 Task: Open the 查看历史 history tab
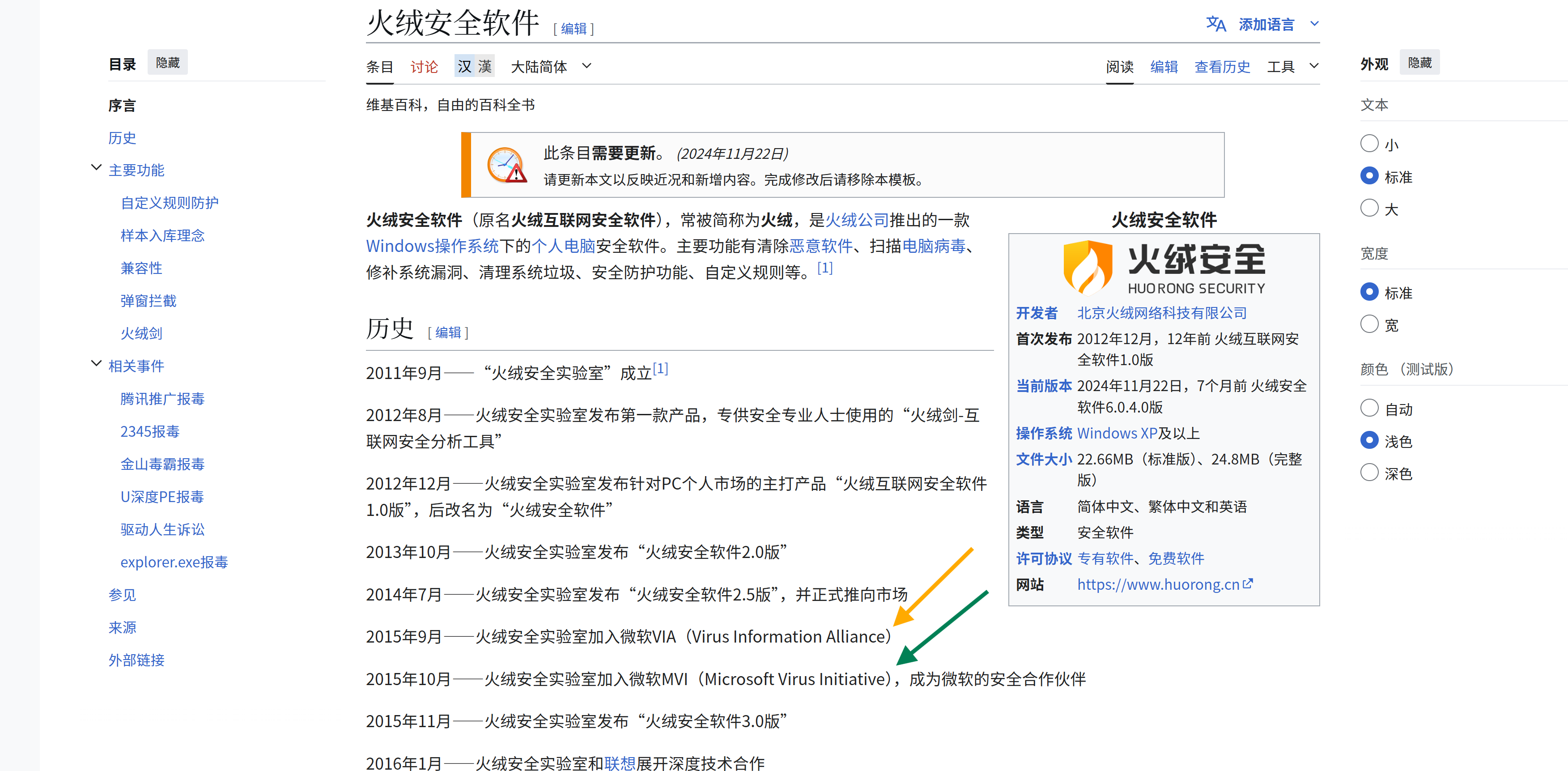click(x=1222, y=66)
